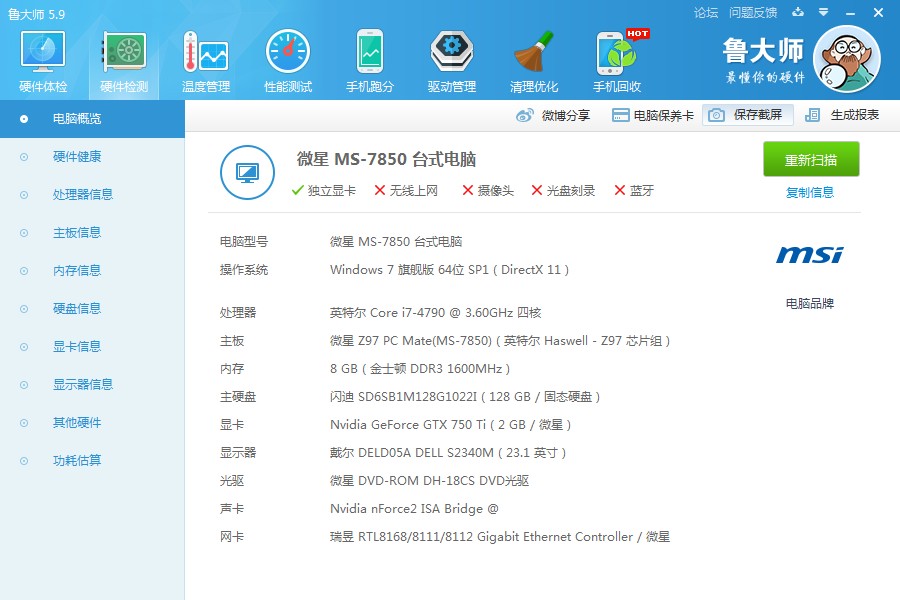Screen dimensions: 900x600
Task: Open the 论坛 forum link
Action: [x=705, y=13]
